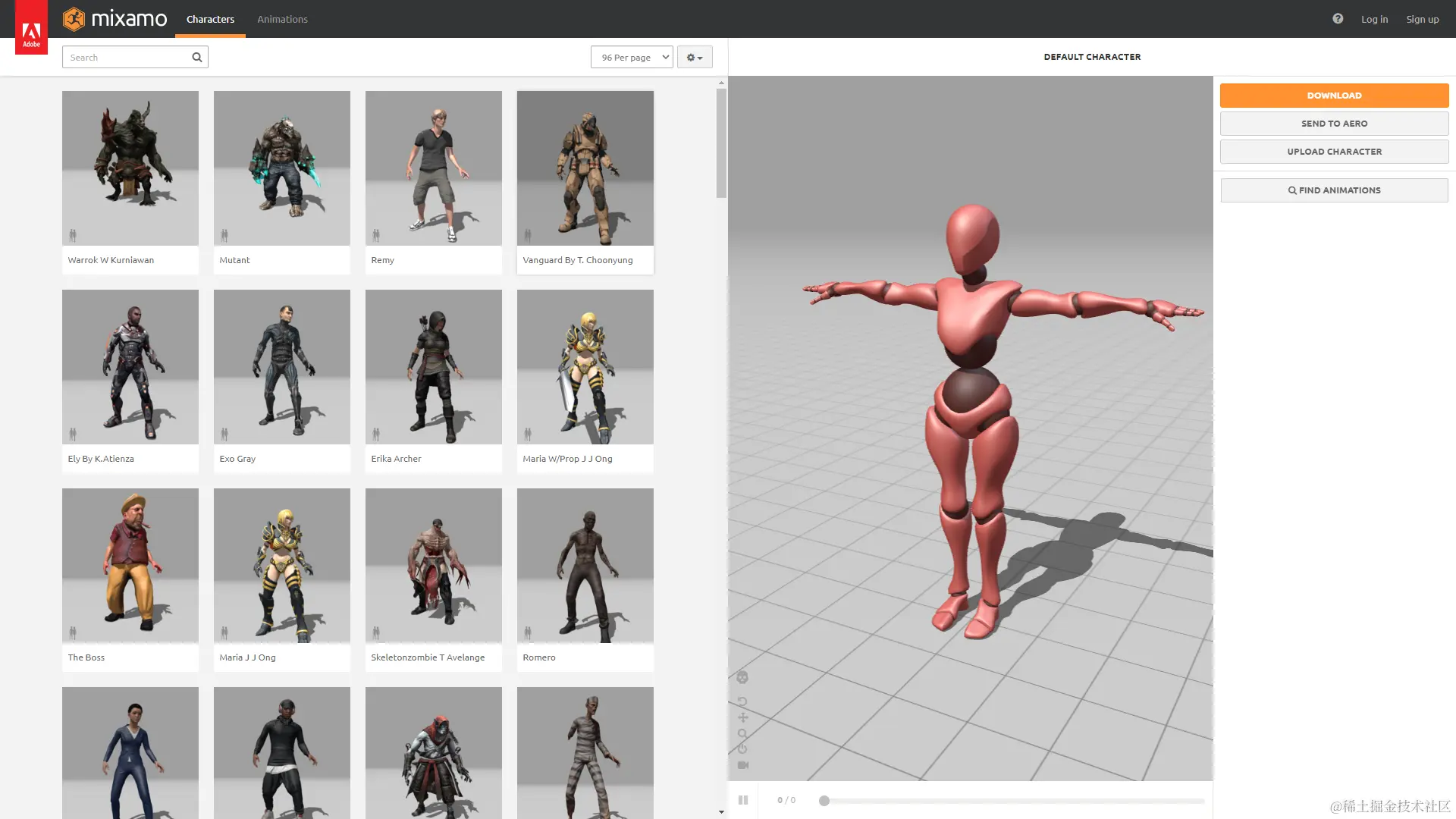This screenshot has width=1456, height=819.
Task: Select the Erika Archer thumbnail
Action: click(434, 367)
